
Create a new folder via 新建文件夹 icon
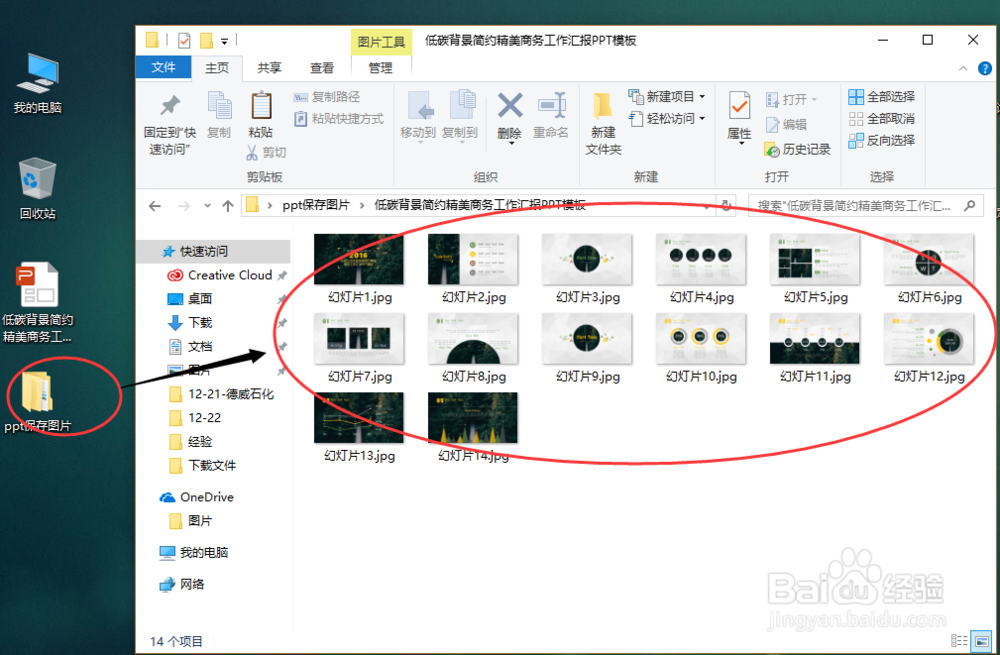pyautogui.click(x=604, y=120)
